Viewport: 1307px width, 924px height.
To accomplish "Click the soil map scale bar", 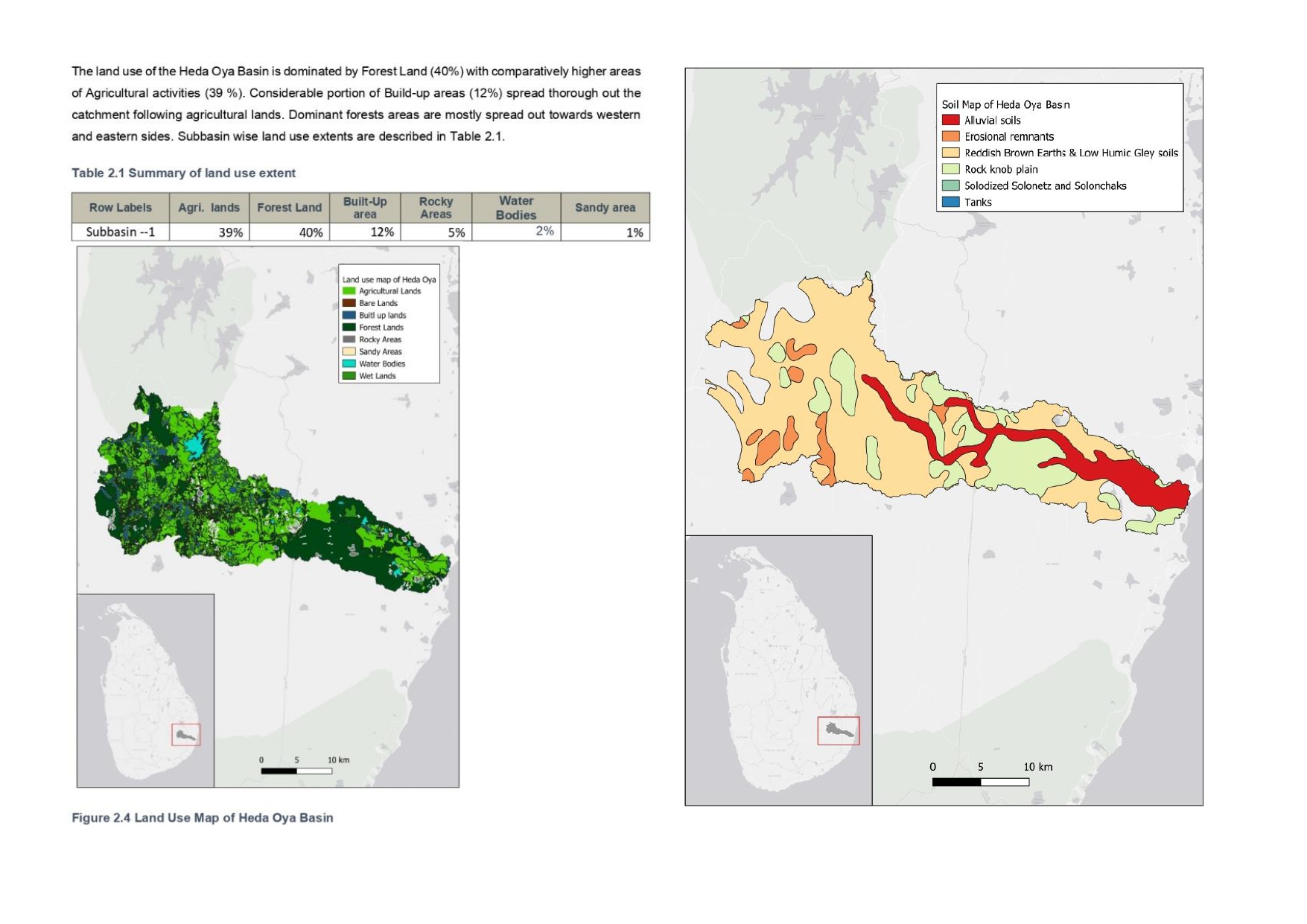I will coord(980,782).
